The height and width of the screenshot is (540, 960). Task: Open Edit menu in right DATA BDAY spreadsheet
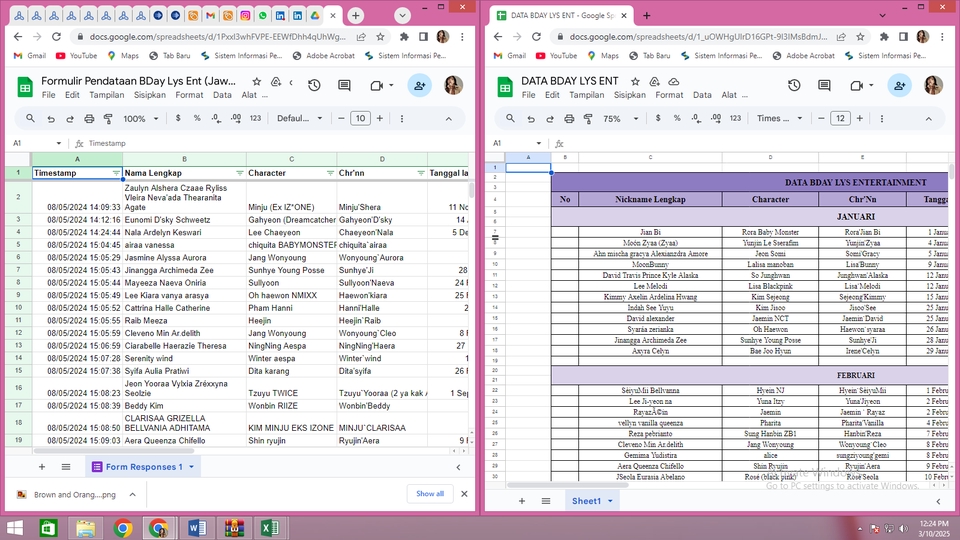coord(552,95)
